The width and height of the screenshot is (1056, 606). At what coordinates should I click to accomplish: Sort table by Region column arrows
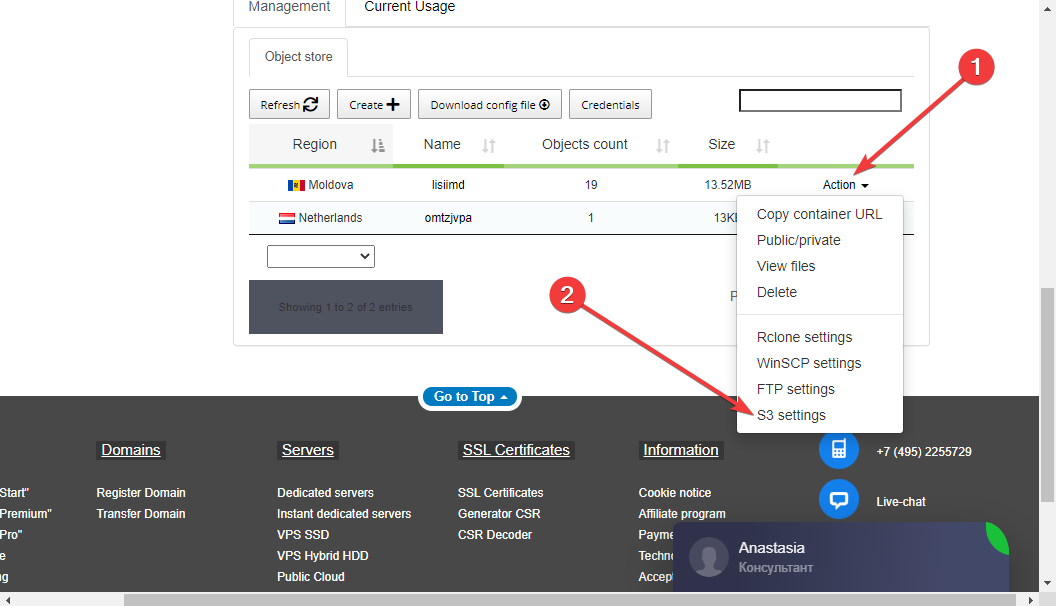click(x=377, y=146)
